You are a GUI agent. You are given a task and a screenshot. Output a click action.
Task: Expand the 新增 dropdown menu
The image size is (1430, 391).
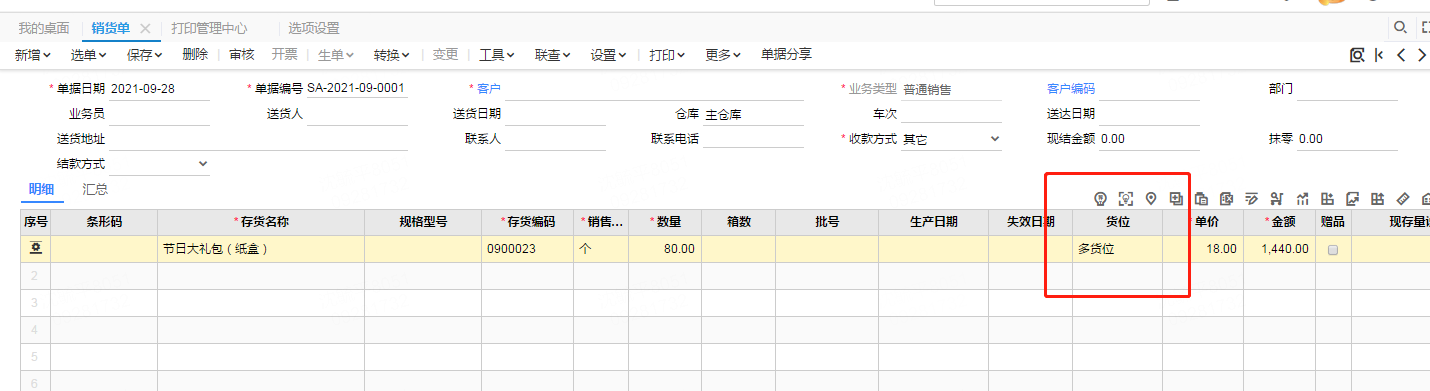tap(33, 55)
